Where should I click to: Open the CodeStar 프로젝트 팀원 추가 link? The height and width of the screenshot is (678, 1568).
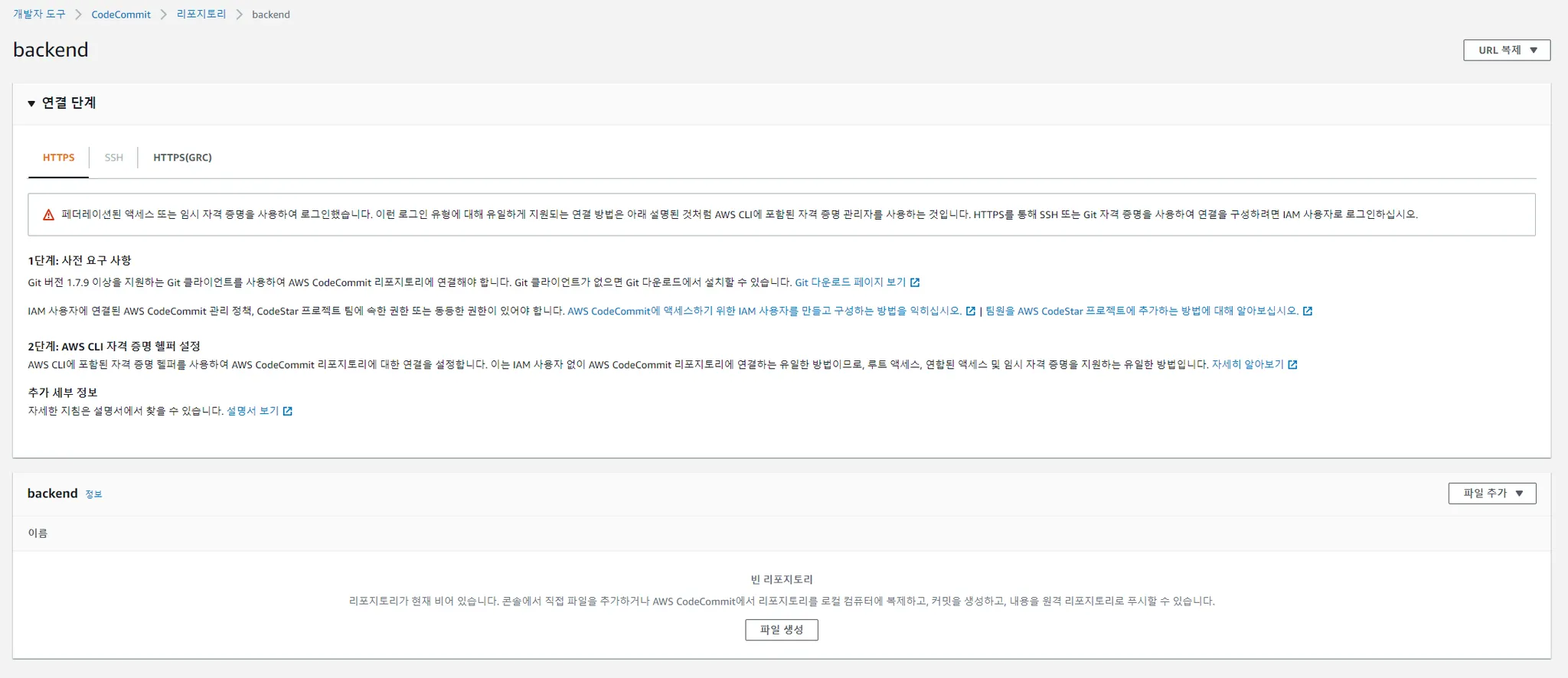point(1142,311)
